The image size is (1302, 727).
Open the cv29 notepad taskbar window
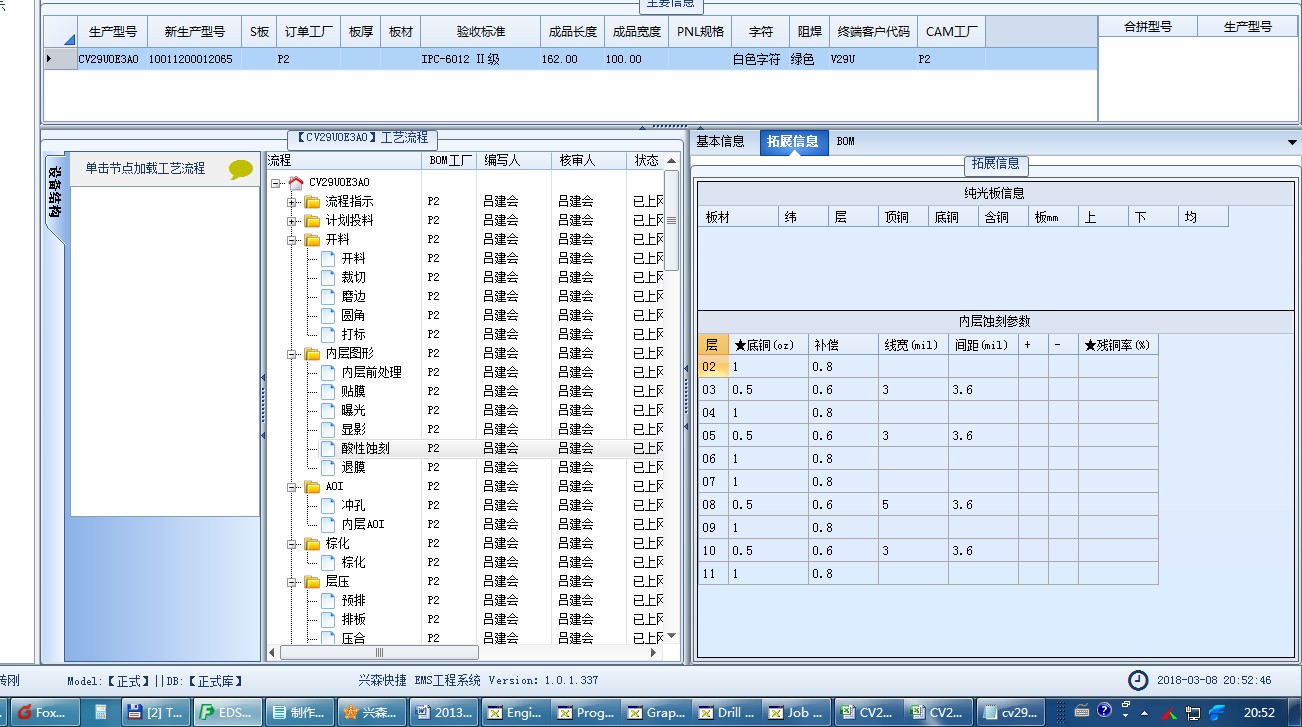coord(1012,713)
